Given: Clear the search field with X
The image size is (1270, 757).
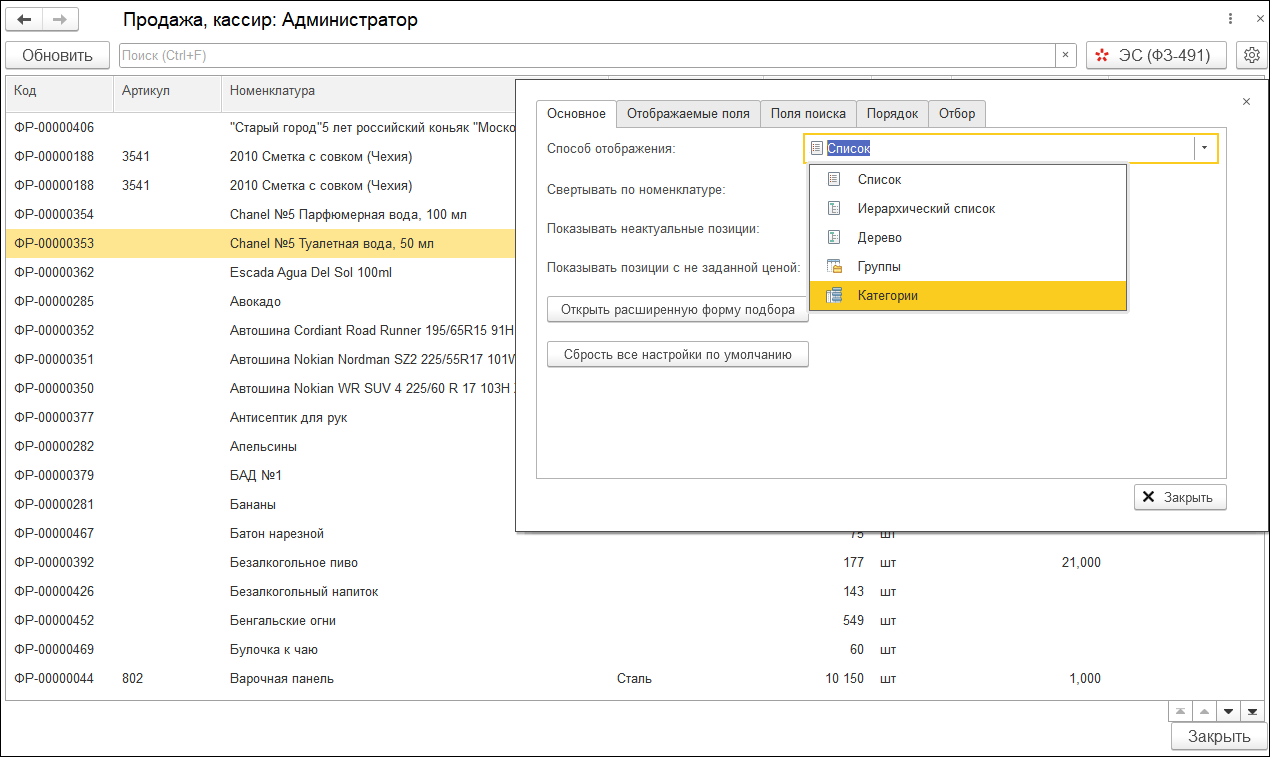Looking at the screenshot, I should click(x=1066, y=56).
